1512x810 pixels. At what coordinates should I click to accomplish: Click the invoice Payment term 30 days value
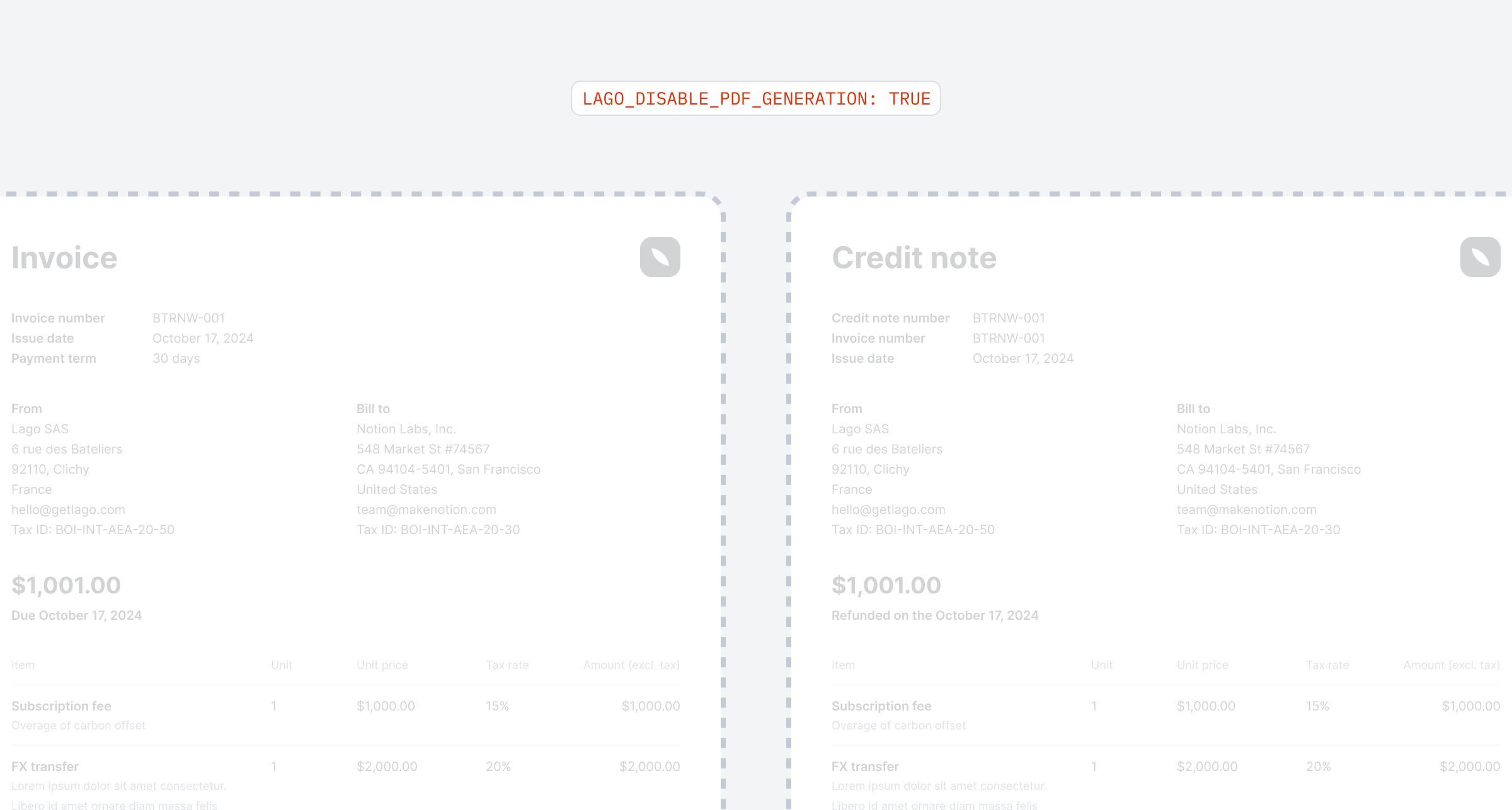pos(176,358)
